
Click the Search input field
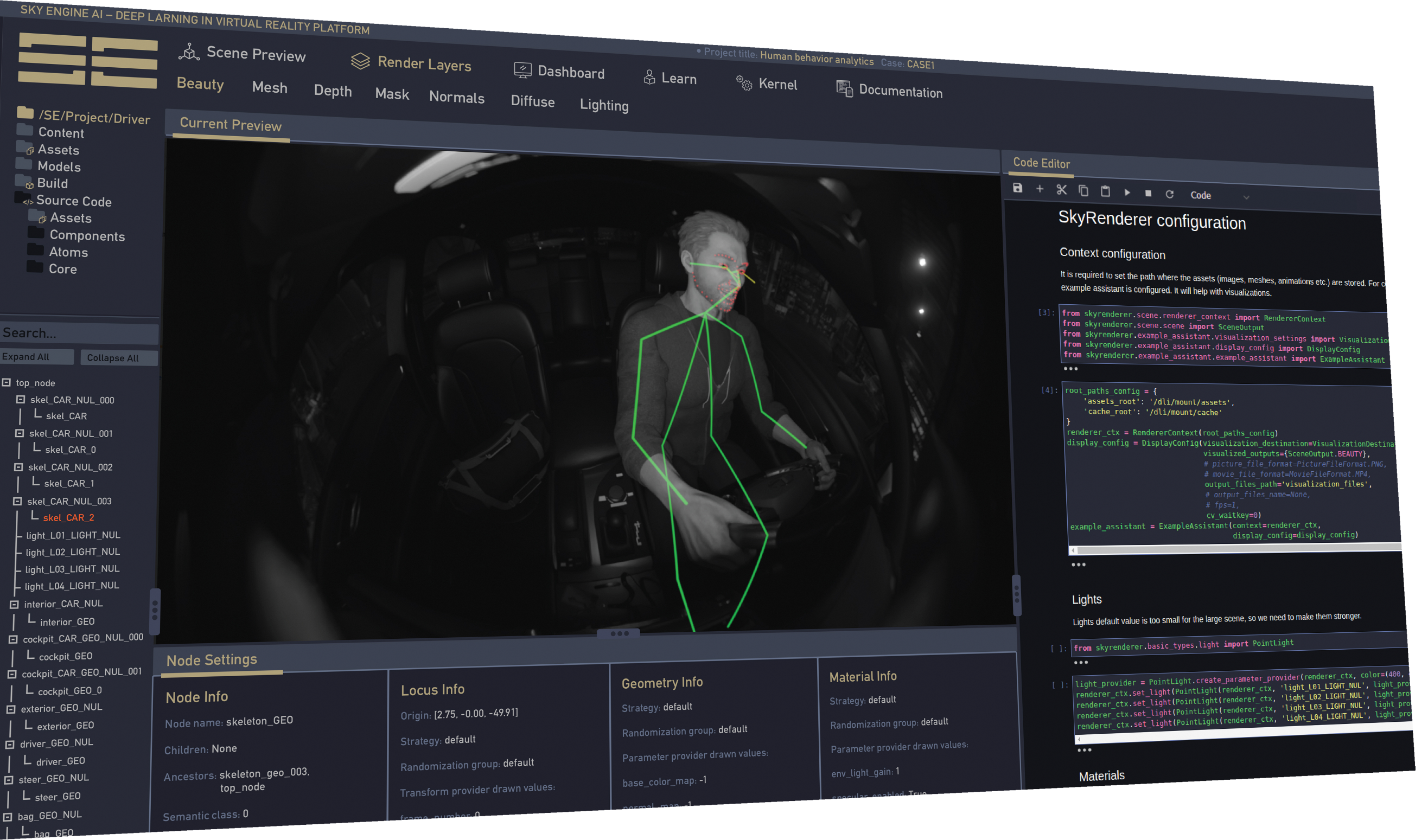(79, 333)
